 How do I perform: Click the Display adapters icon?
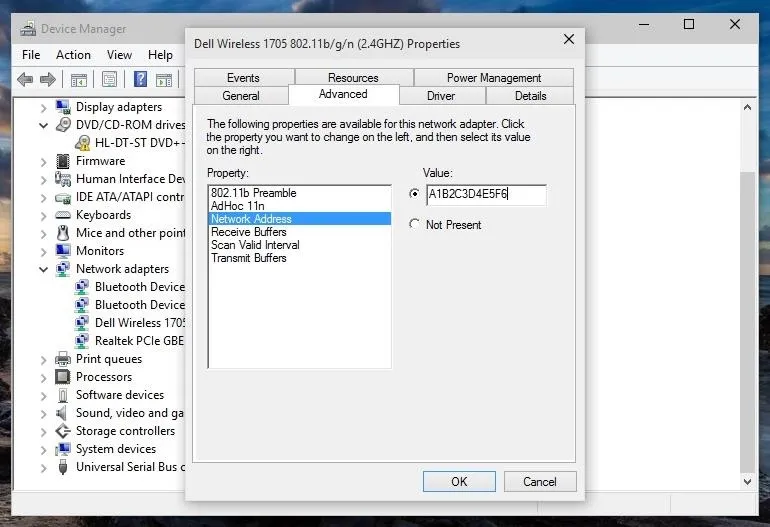point(63,107)
